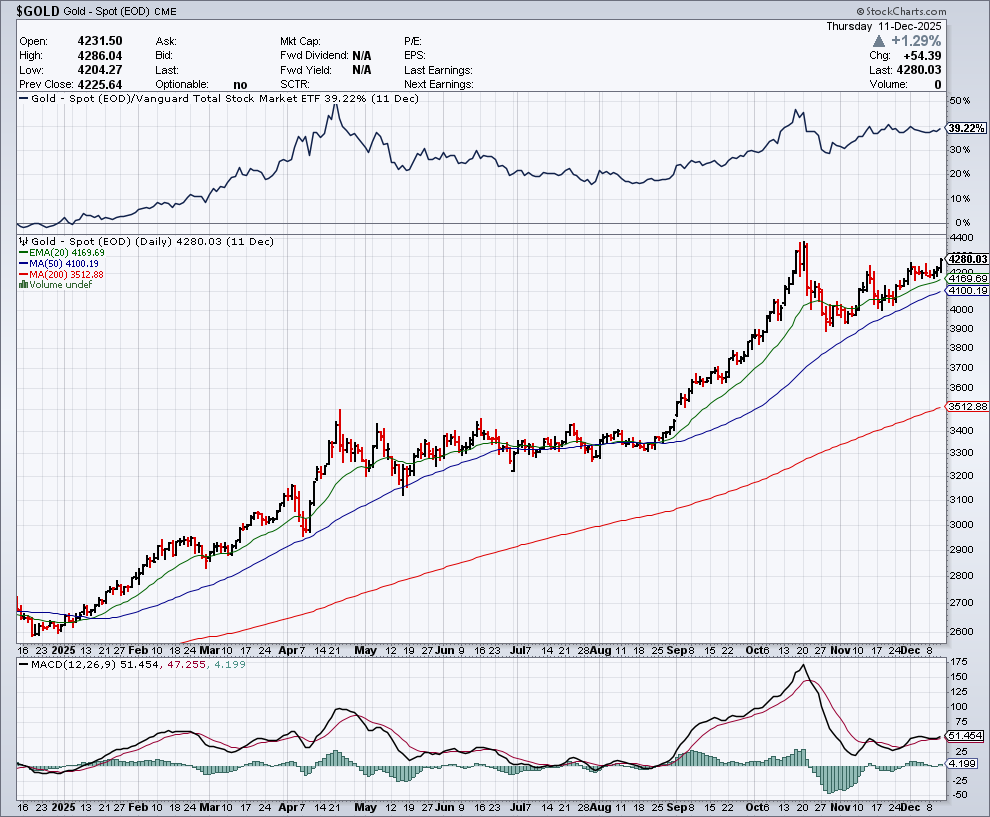
Task: Click the 3512.88 MA(200) tag on right axis
Action: 967,407
